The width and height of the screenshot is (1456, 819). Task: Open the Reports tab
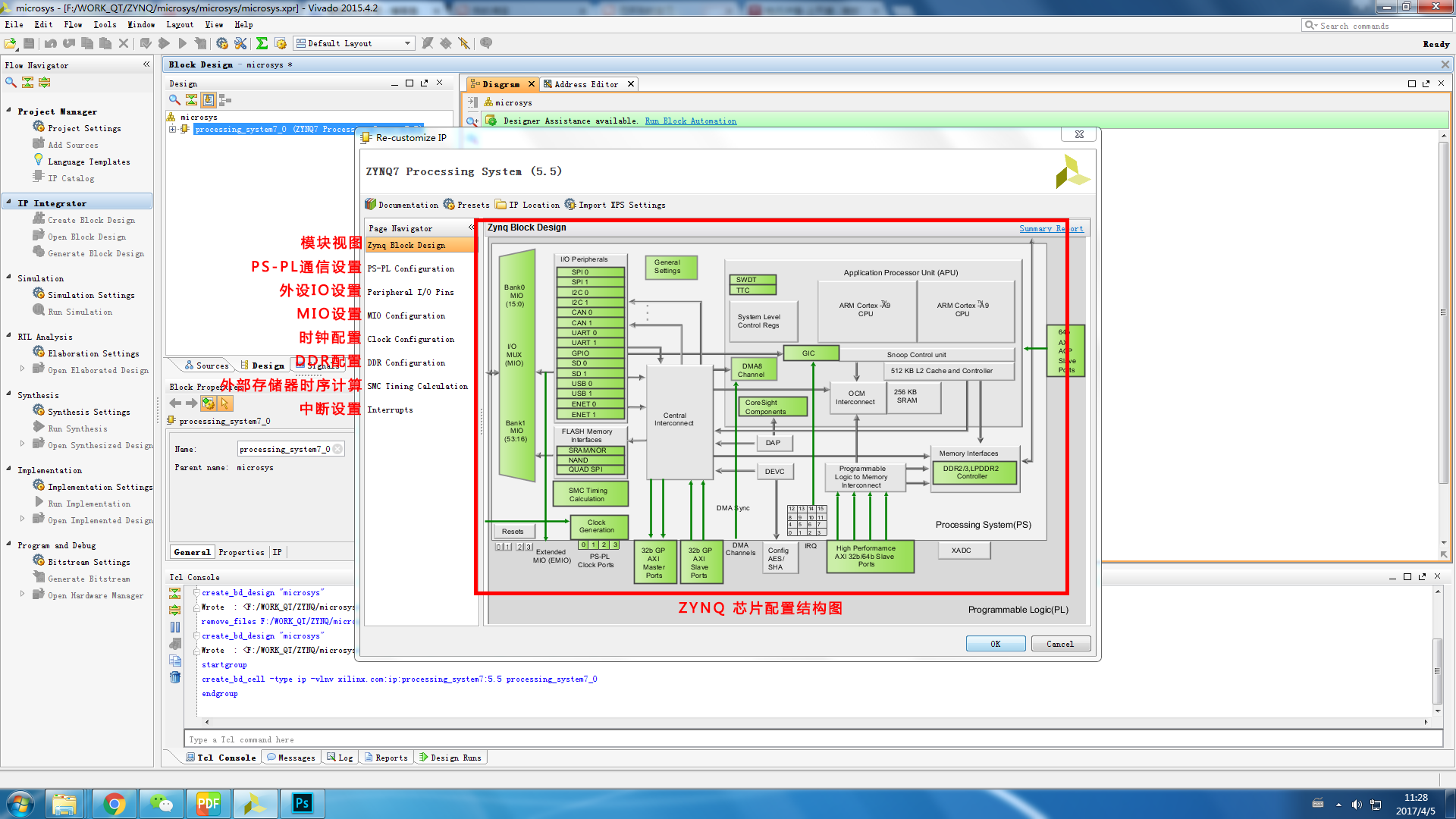386,758
